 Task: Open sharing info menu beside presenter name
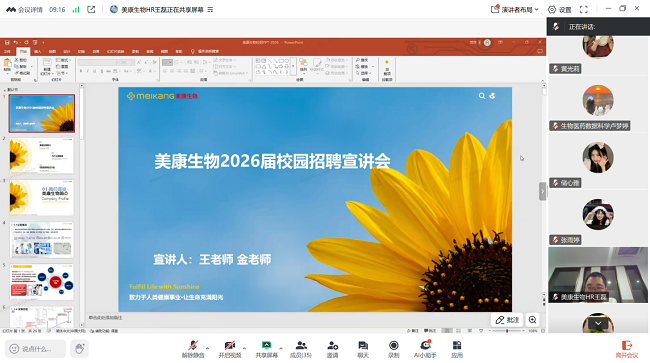click(x=210, y=10)
